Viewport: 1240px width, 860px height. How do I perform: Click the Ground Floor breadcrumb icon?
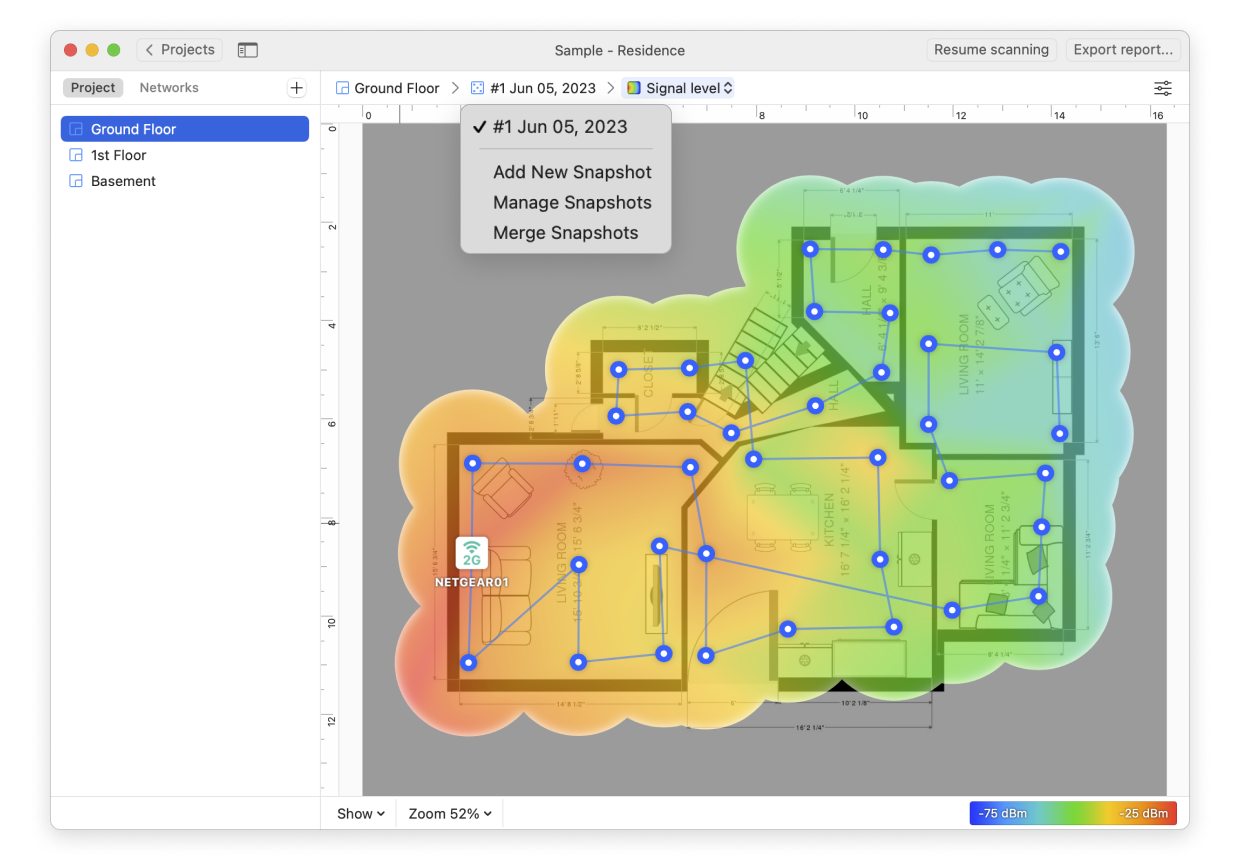click(343, 88)
